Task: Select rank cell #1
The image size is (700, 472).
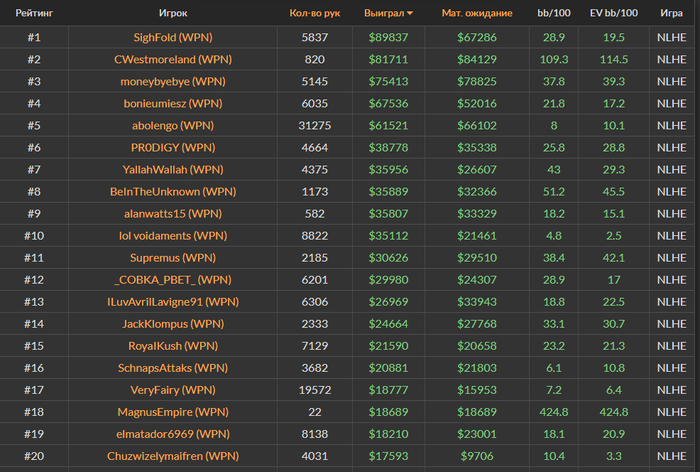Action: pos(34,37)
